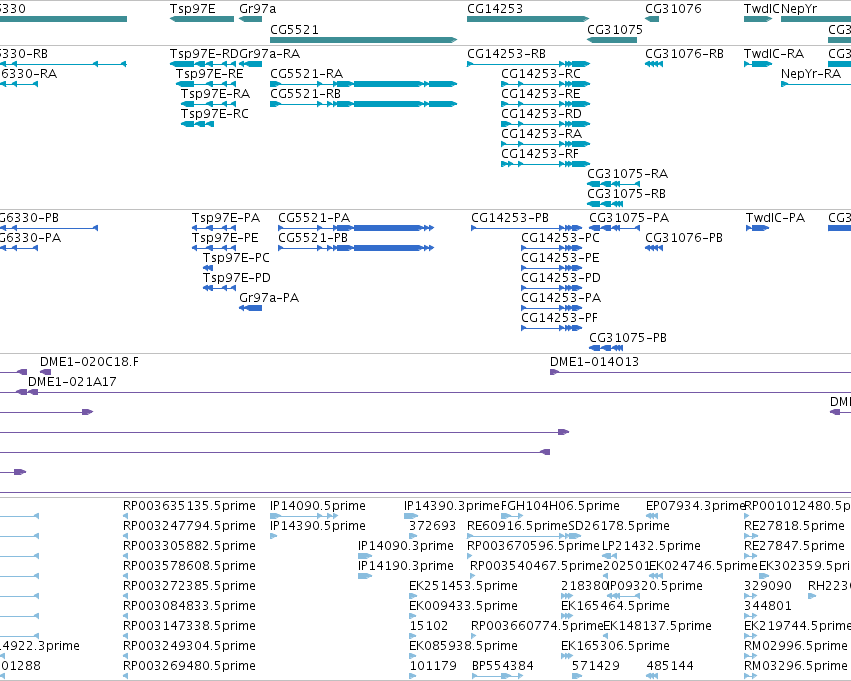Click the Tsp97E gene label
The height and width of the screenshot is (681, 851).
coord(192,9)
